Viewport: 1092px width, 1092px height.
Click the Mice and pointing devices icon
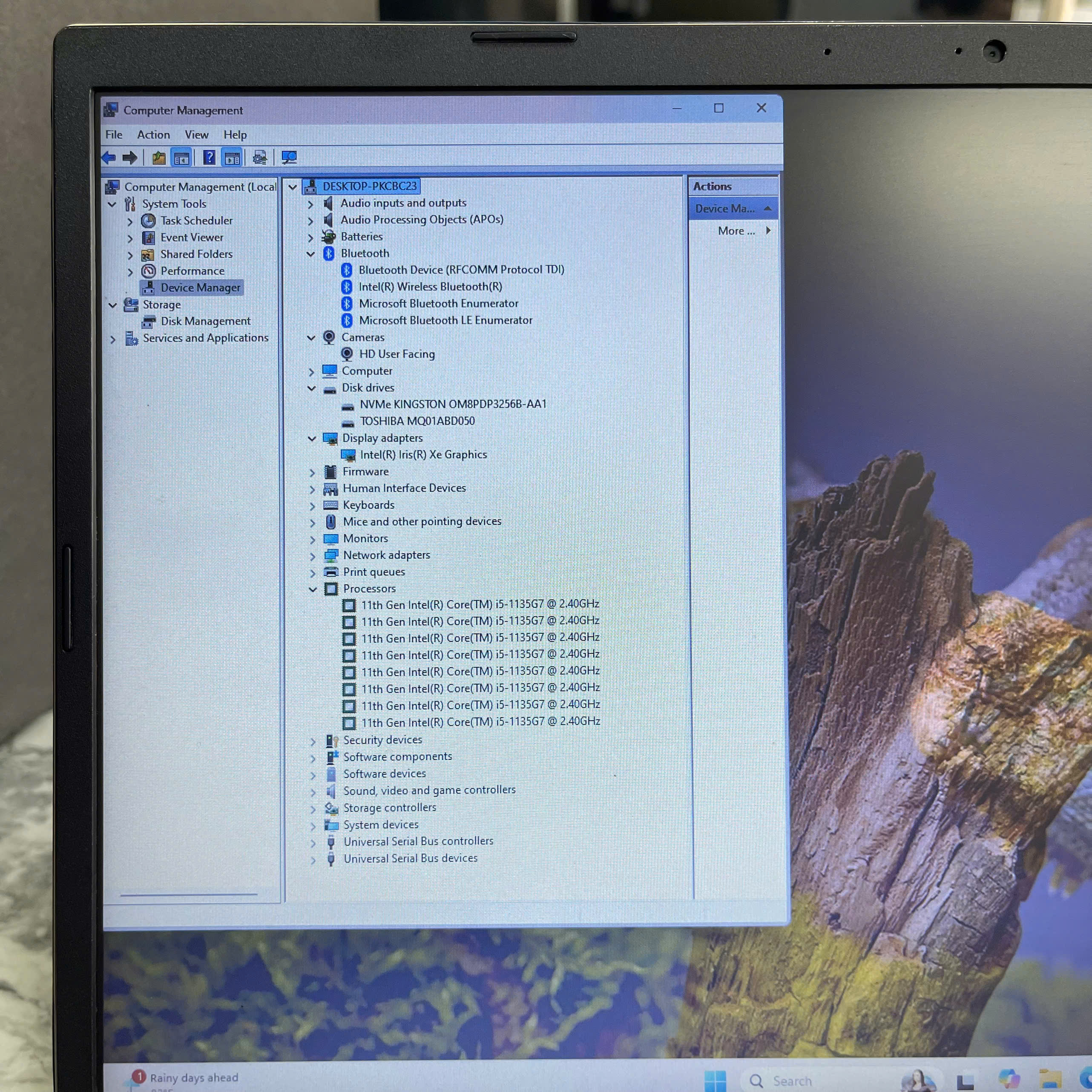pyautogui.click(x=331, y=522)
